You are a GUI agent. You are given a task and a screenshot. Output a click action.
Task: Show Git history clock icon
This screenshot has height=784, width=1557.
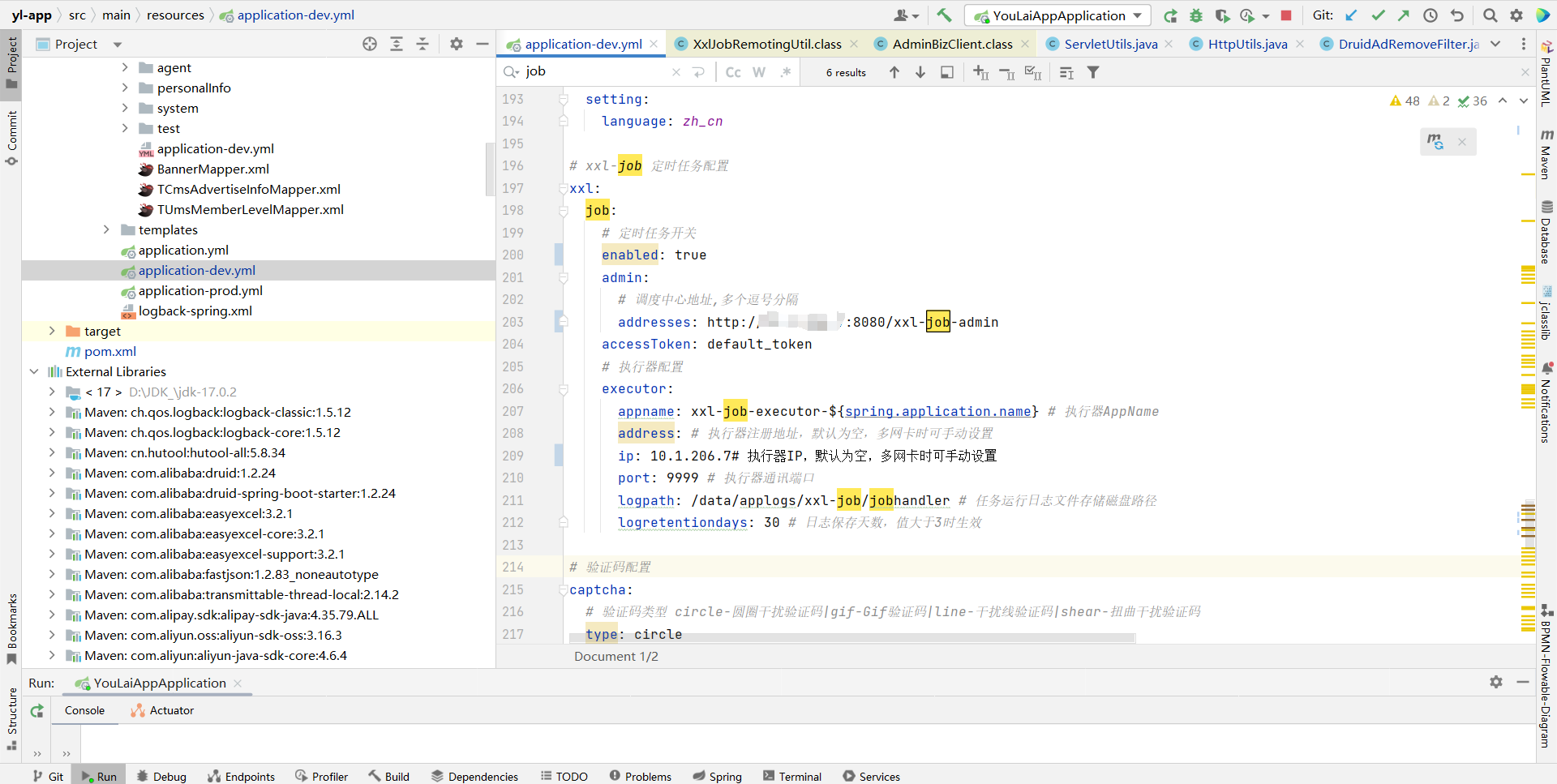tap(1430, 15)
